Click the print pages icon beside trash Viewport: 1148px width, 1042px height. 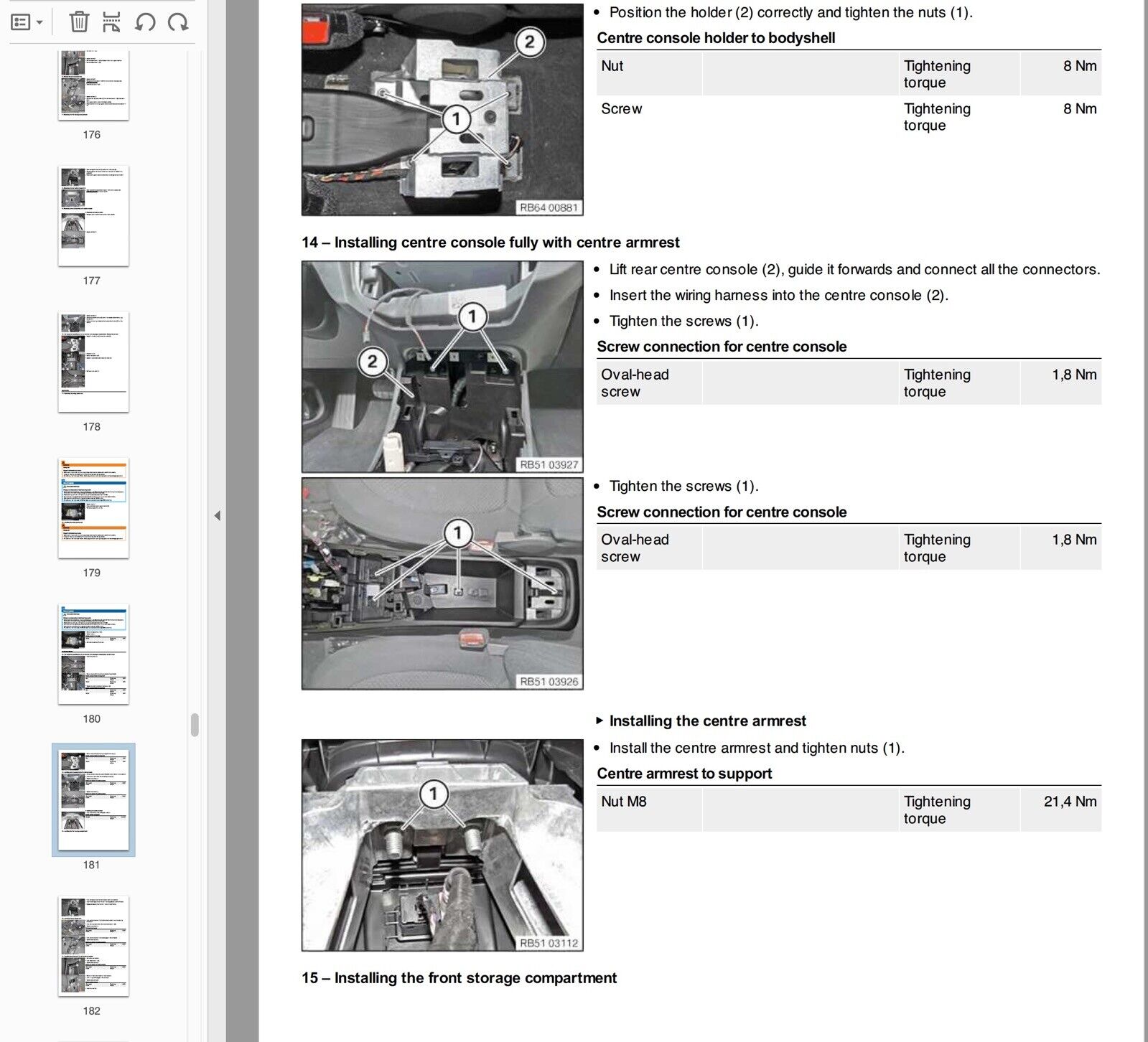point(111,22)
